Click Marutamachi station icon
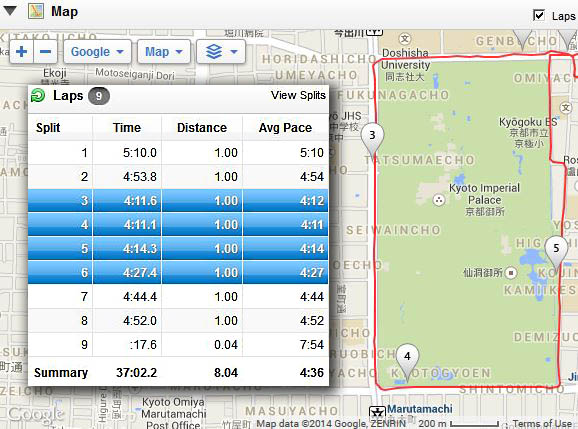This screenshot has width=578, height=429. pos(377,411)
